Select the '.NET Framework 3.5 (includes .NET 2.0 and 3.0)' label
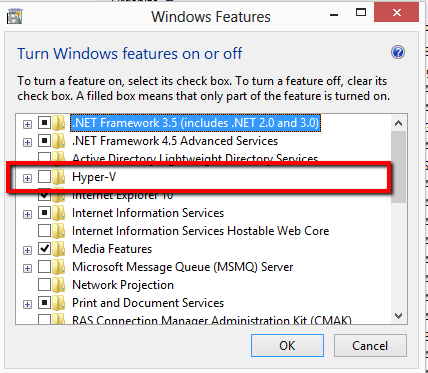 coord(196,123)
